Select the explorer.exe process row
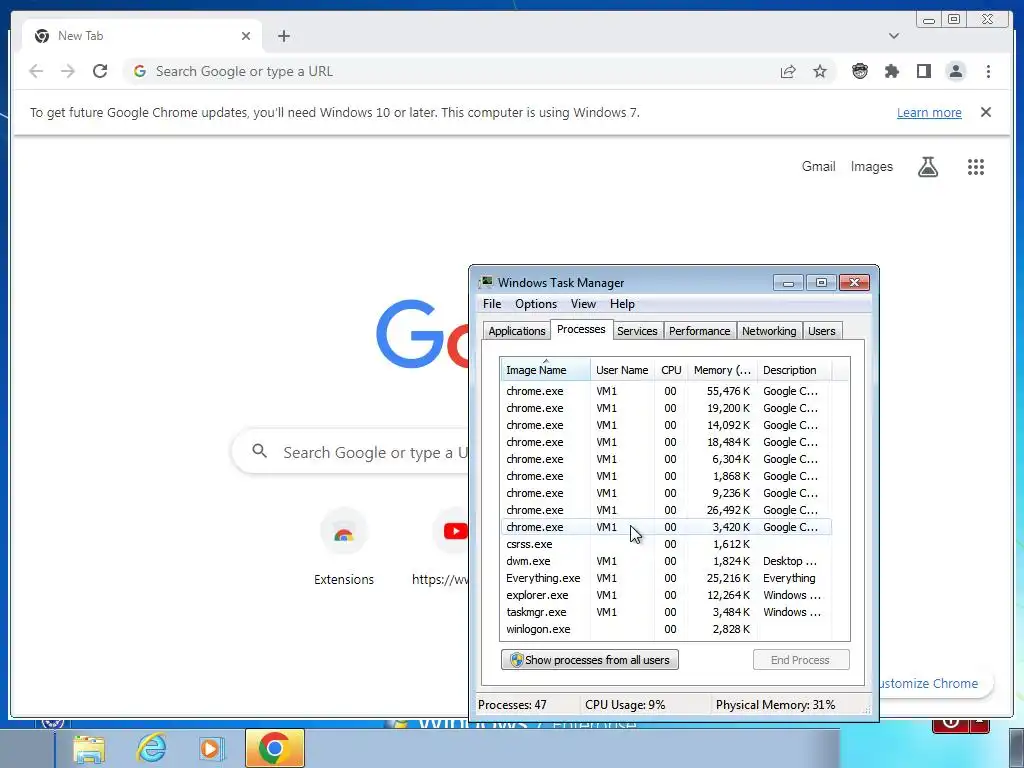 point(666,595)
